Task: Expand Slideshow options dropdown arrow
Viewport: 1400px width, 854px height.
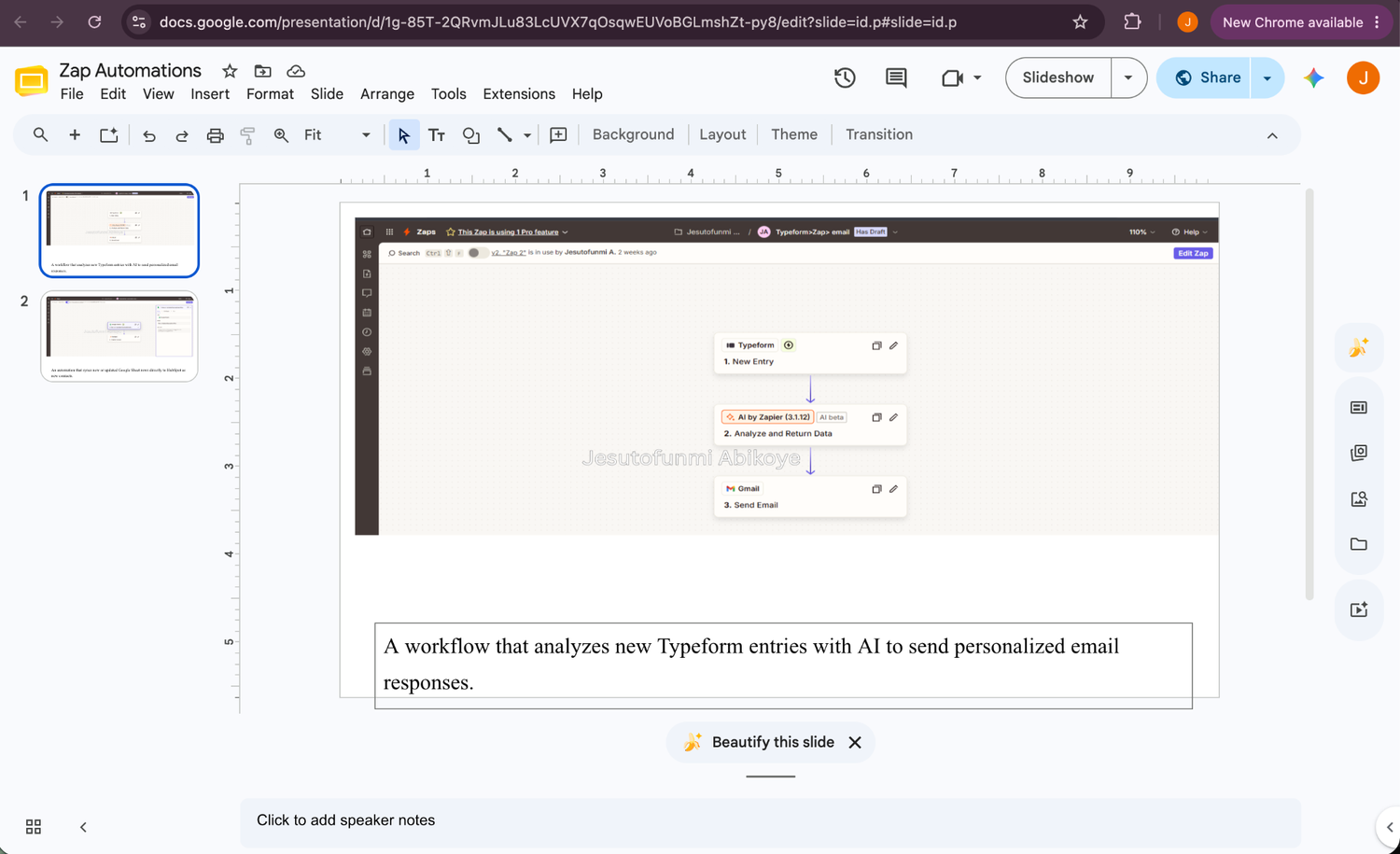Action: (x=1128, y=77)
